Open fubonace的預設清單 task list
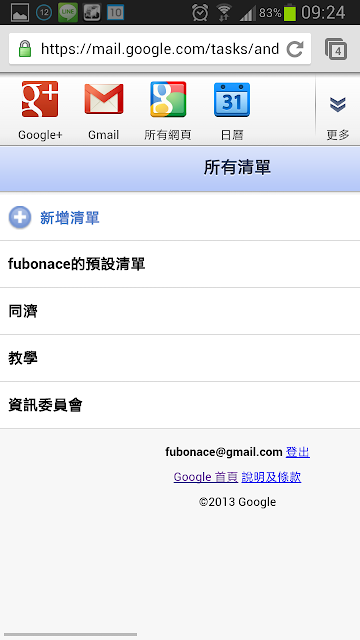Viewport: 360px width, 640px height. click(x=180, y=264)
